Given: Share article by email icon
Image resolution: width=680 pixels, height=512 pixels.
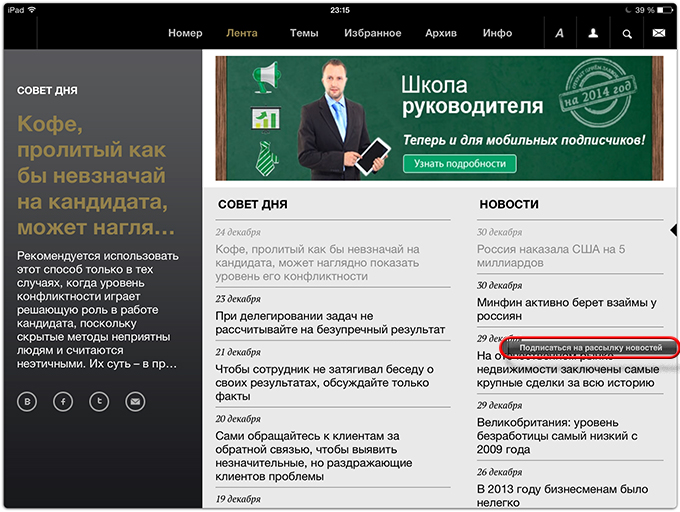Looking at the screenshot, I should [x=135, y=401].
